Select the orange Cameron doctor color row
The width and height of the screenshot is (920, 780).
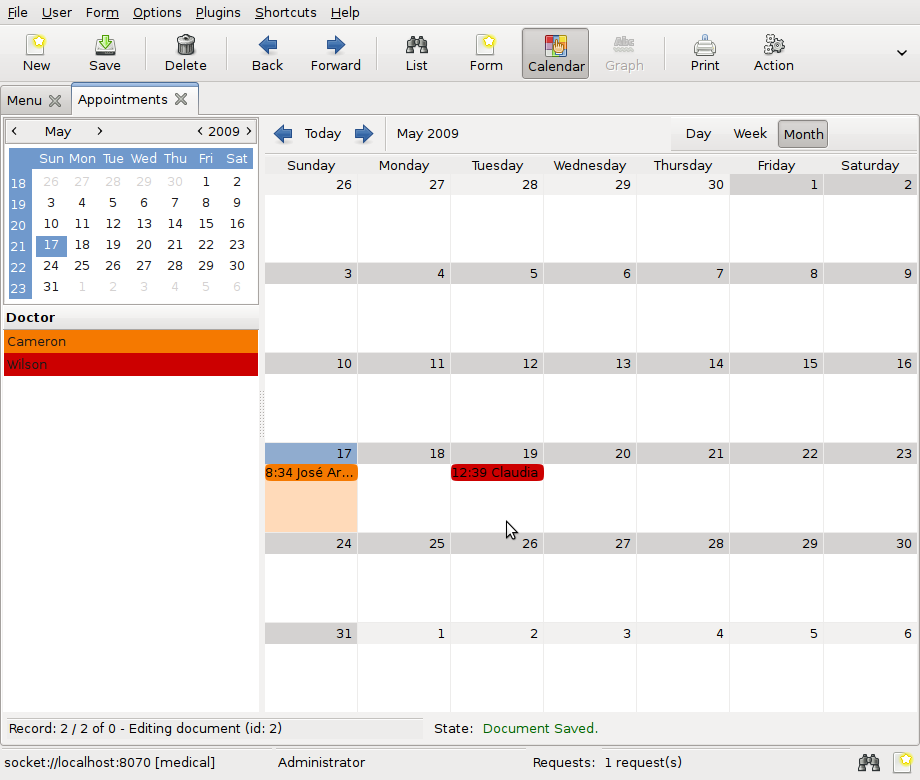pyautogui.click(x=130, y=341)
